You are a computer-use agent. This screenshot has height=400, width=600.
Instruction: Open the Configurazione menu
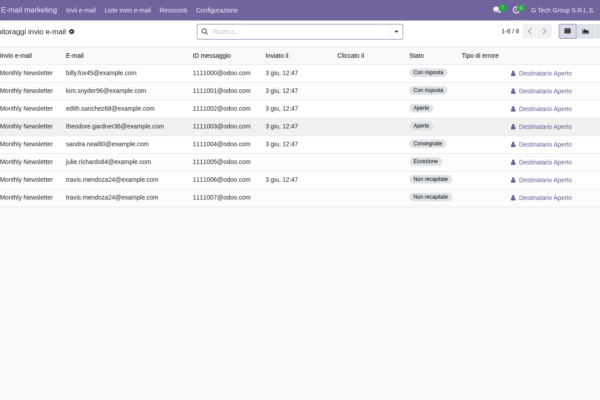click(x=217, y=10)
